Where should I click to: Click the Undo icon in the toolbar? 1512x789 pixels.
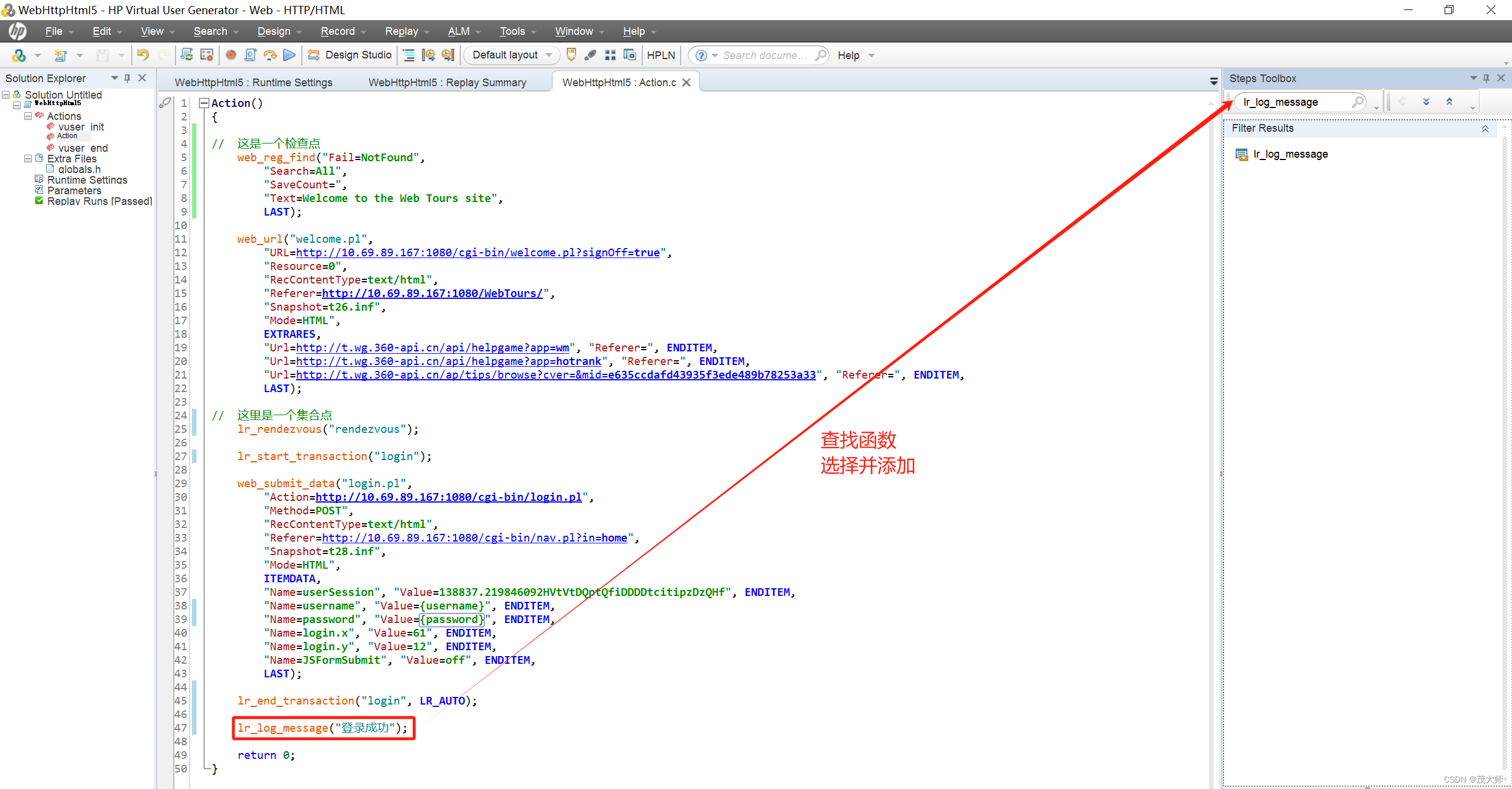pyautogui.click(x=142, y=55)
